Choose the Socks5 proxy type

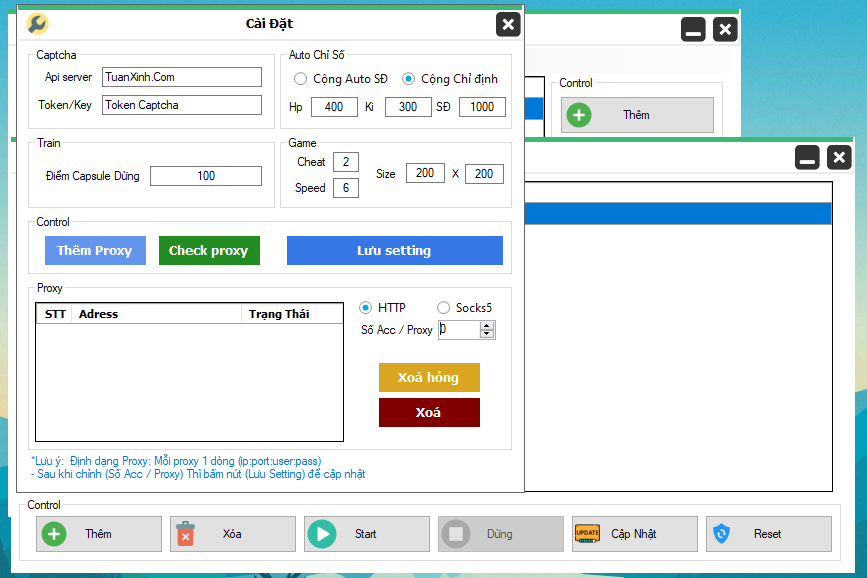click(443, 308)
